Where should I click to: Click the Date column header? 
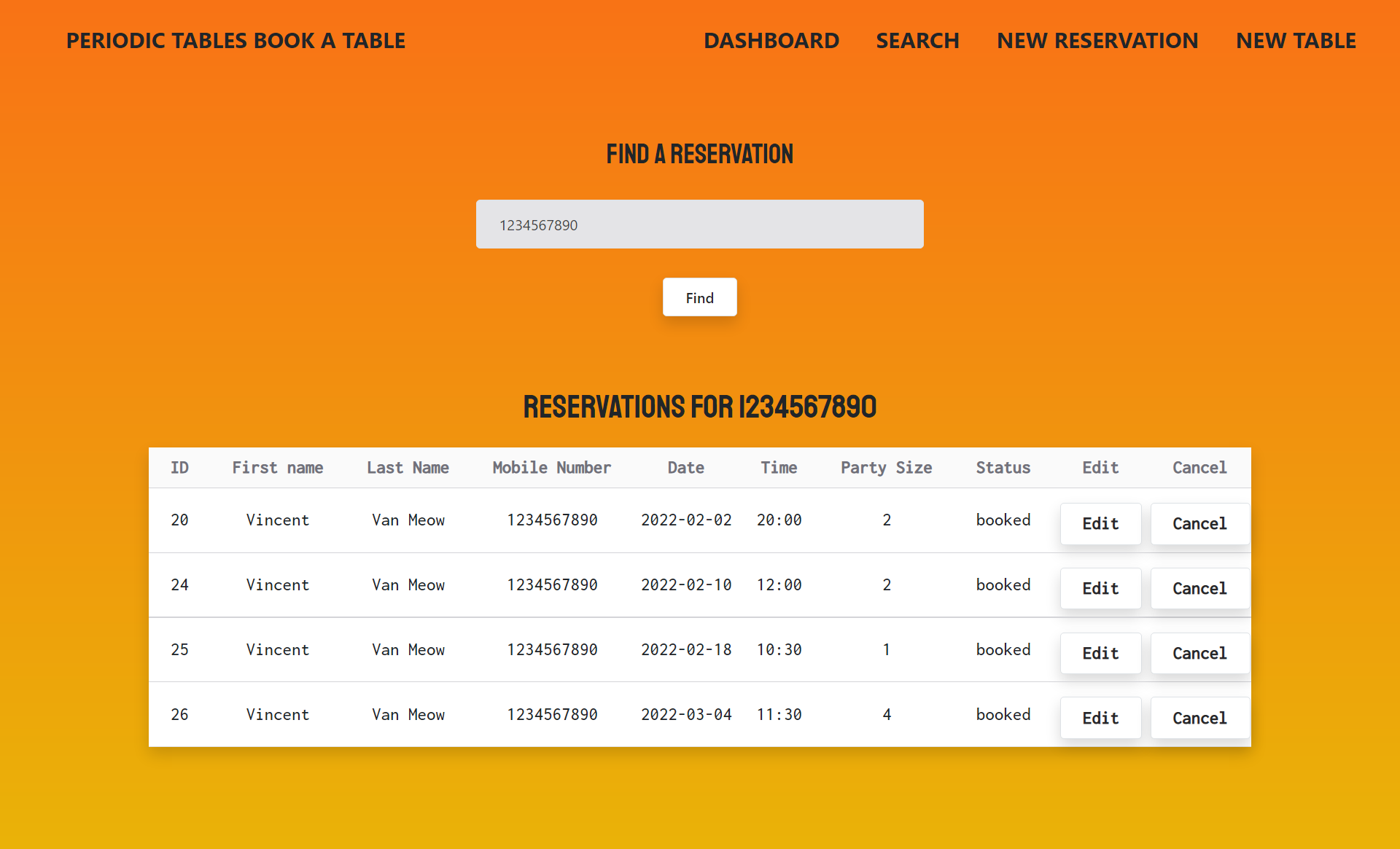pyautogui.click(x=685, y=468)
